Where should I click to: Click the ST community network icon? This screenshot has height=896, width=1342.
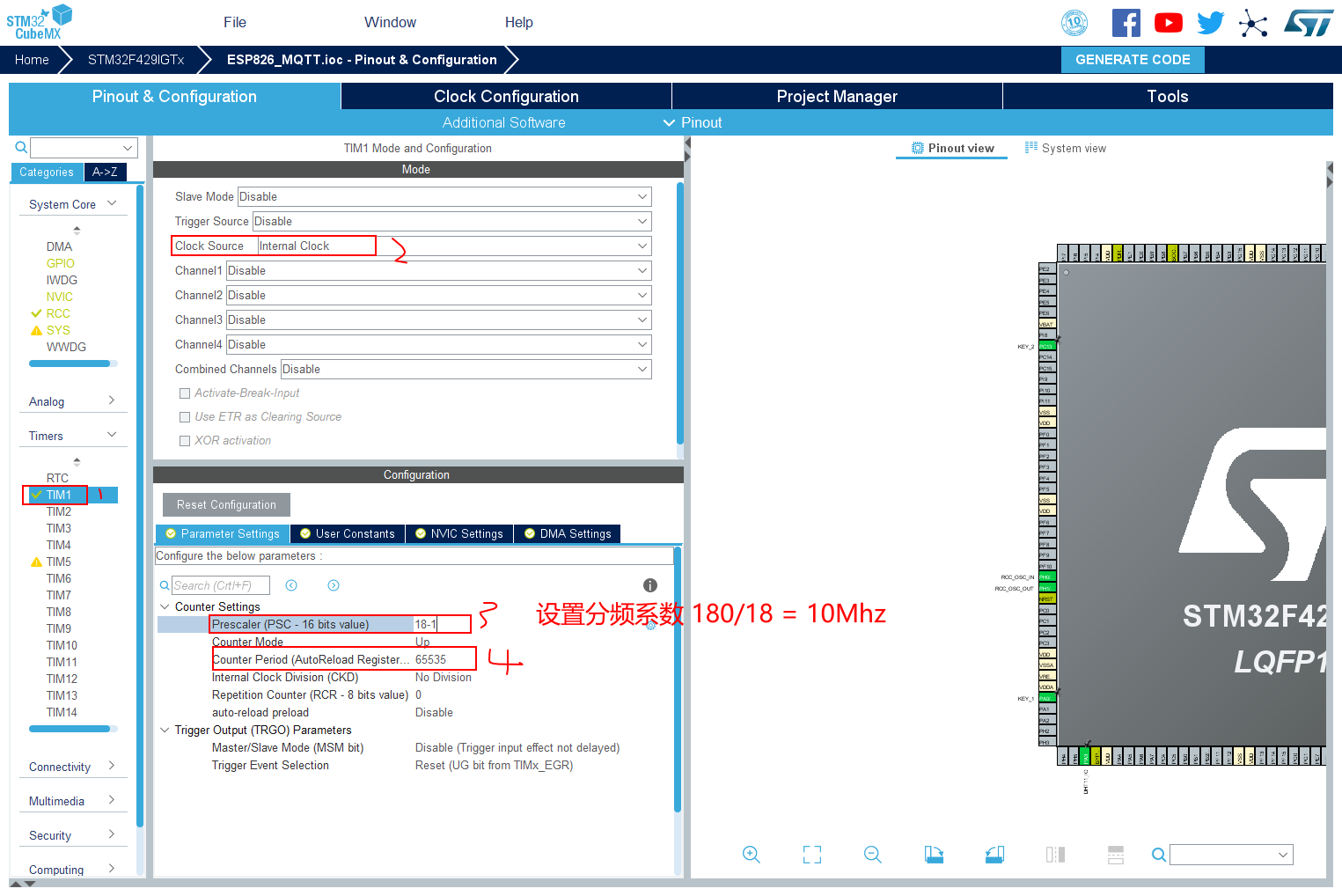coord(1253,23)
